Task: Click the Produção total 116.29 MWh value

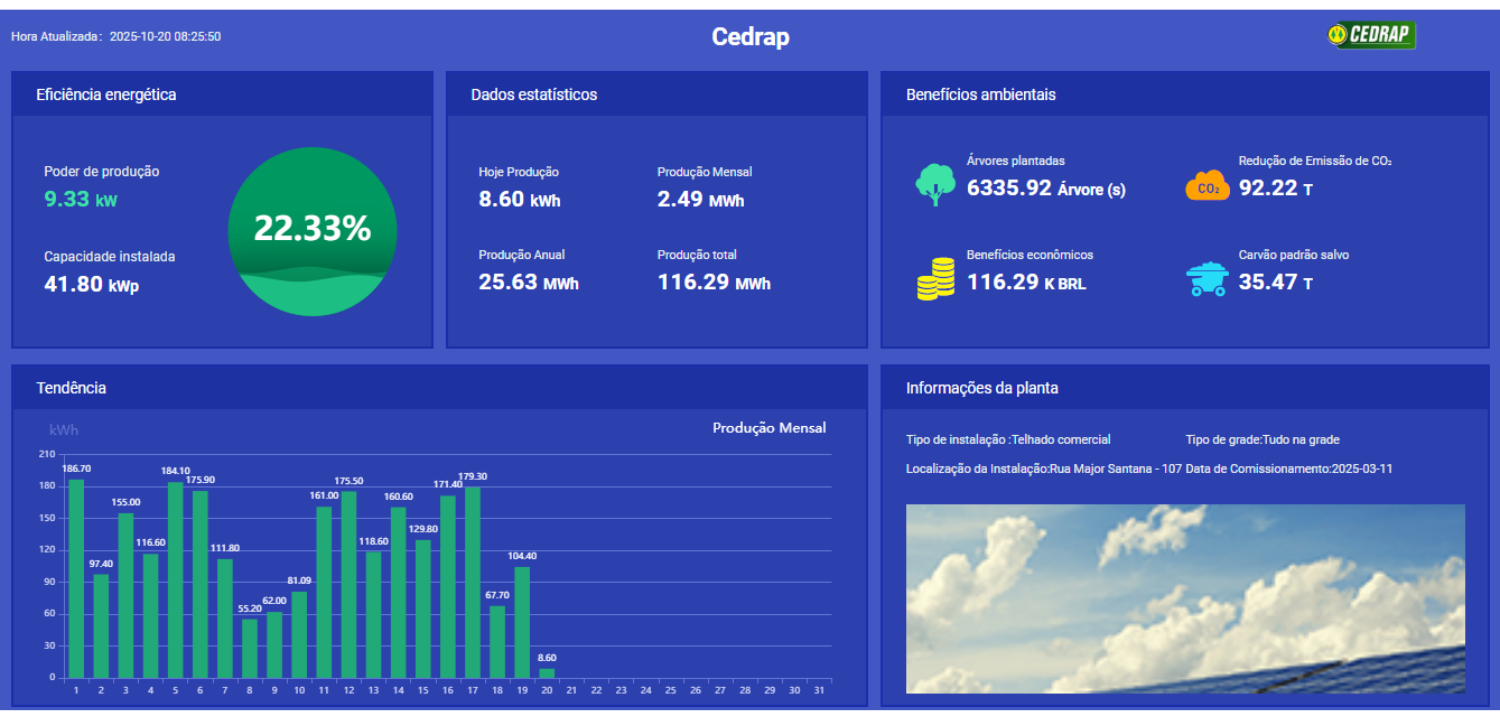Action: pos(713,283)
